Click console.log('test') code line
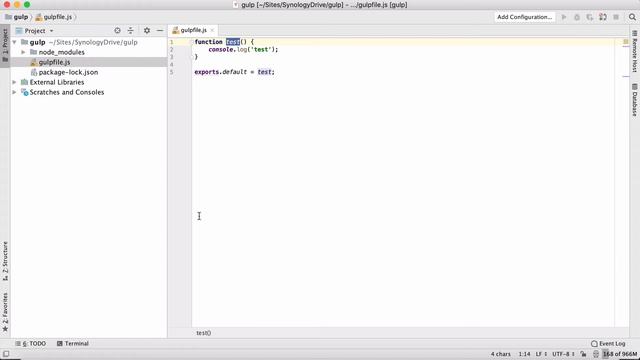This screenshot has width=640, height=360. click(243, 49)
